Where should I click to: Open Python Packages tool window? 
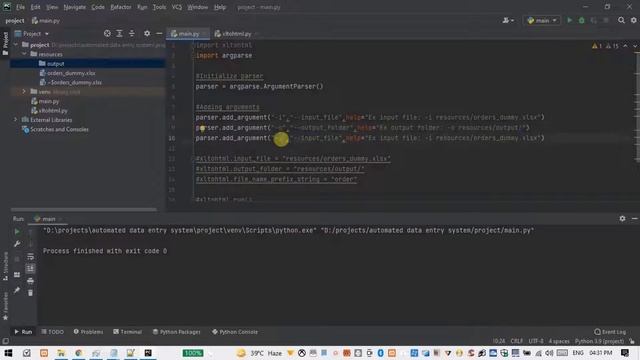(x=176, y=332)
